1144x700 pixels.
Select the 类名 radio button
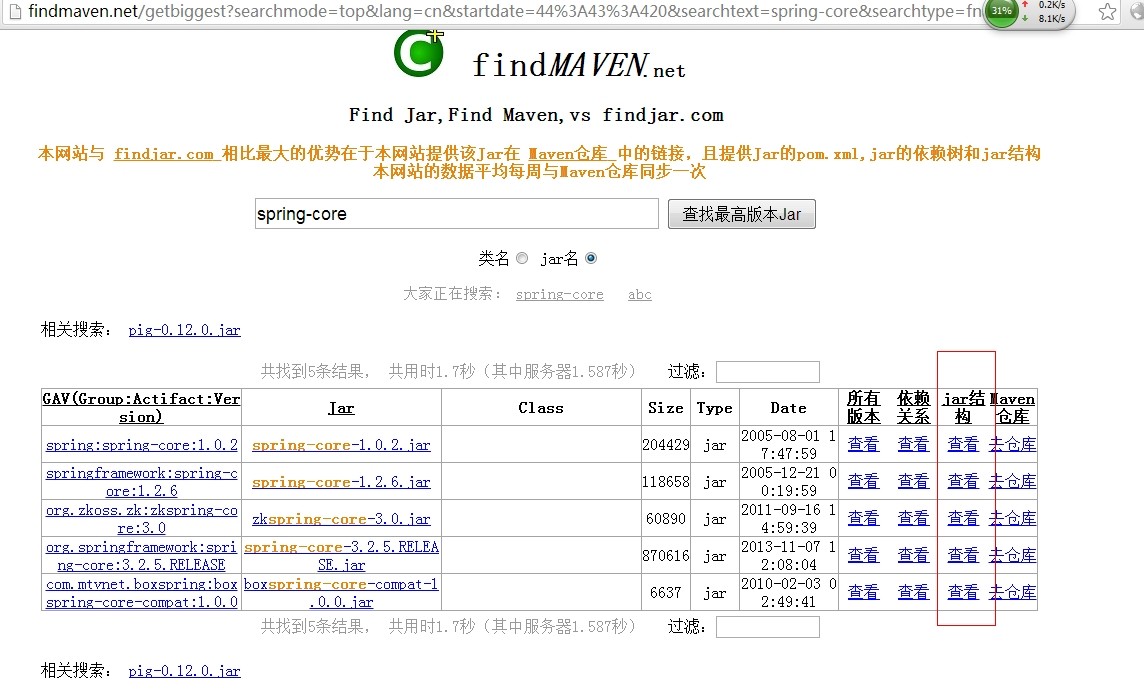pyautogui.click(x=522, y=258)
